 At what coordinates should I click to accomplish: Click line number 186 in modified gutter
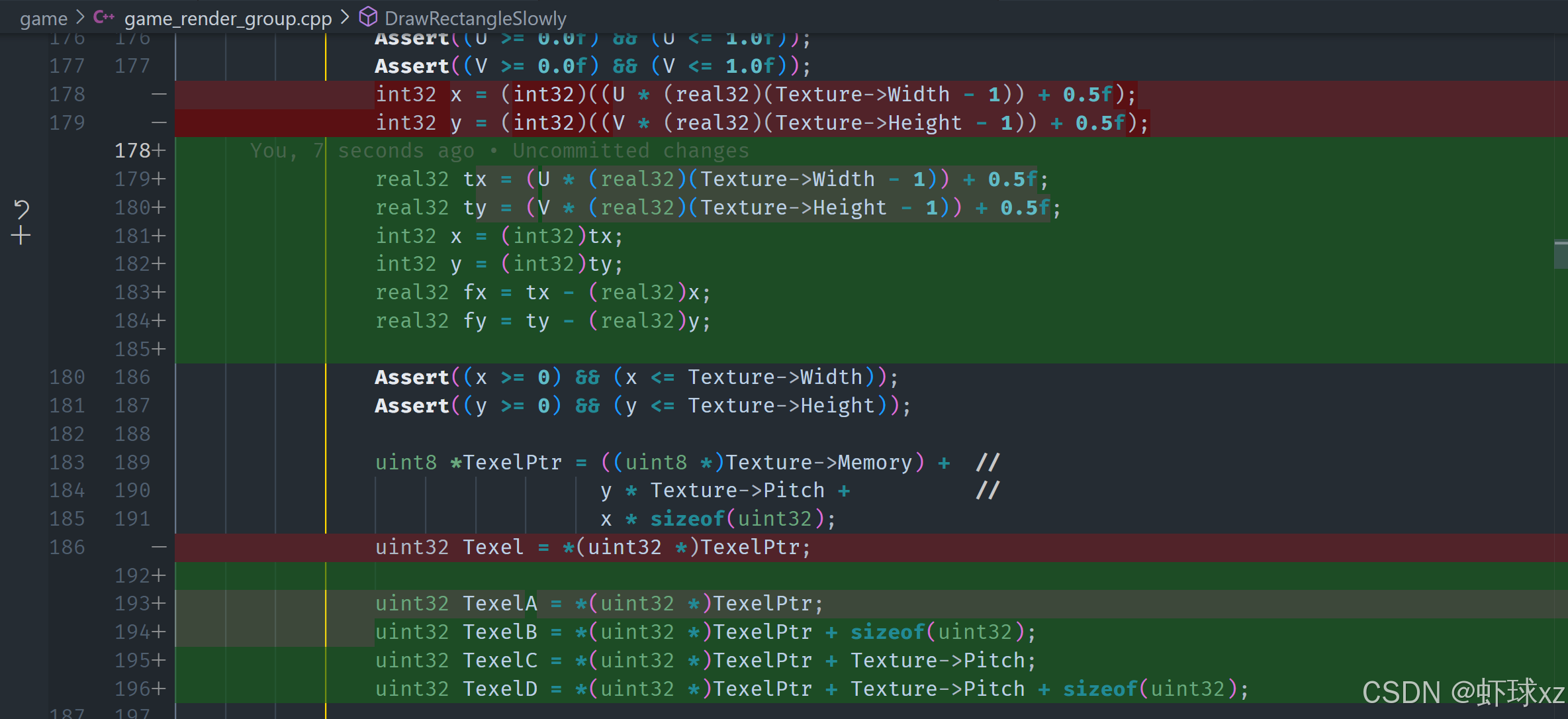(132, 377)
